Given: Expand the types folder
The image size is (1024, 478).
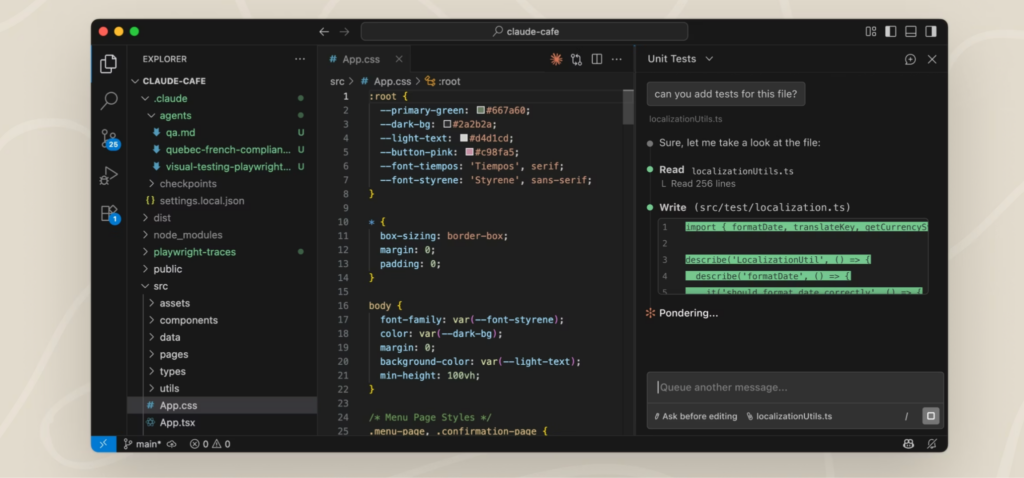Looking at the screenshot, I should pyautogui.click(x=172, y=371).
